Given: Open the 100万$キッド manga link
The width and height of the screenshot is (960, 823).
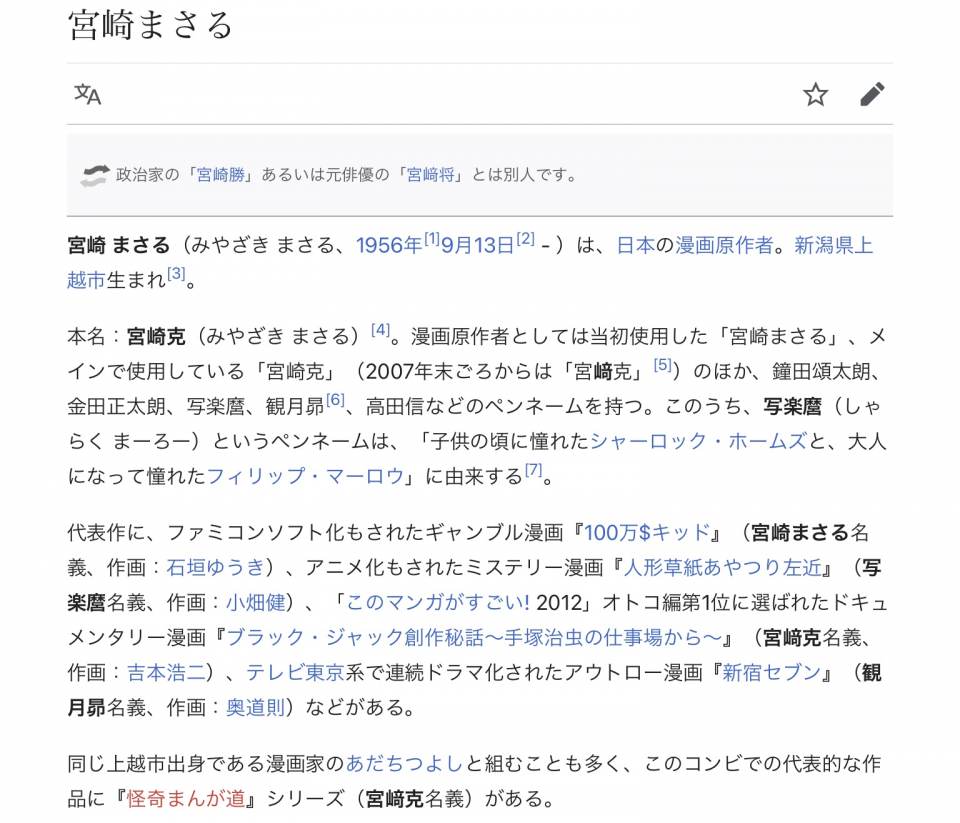Looking at the screenshot, I should click(x=647, y=533).
